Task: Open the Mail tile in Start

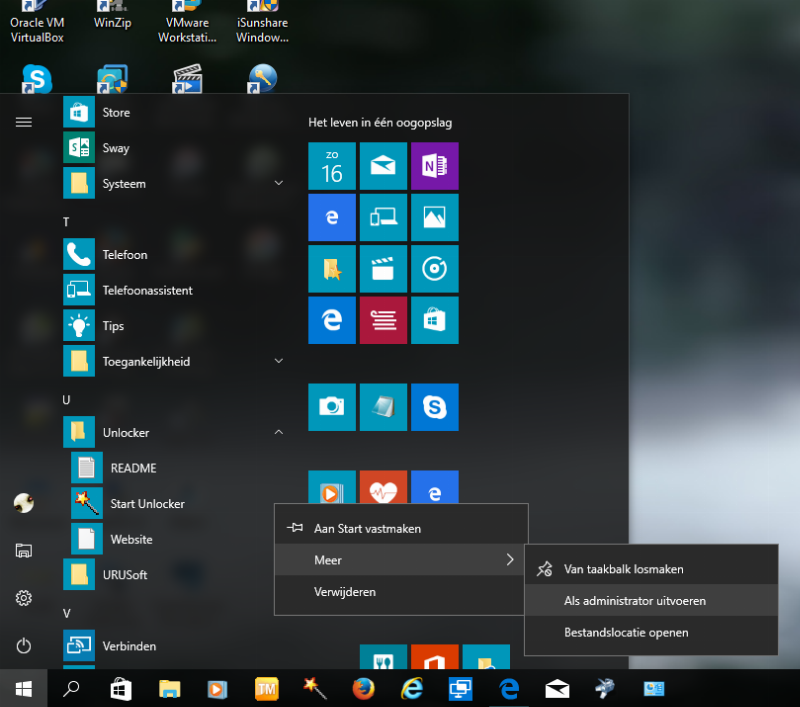Action: point(383,166)
